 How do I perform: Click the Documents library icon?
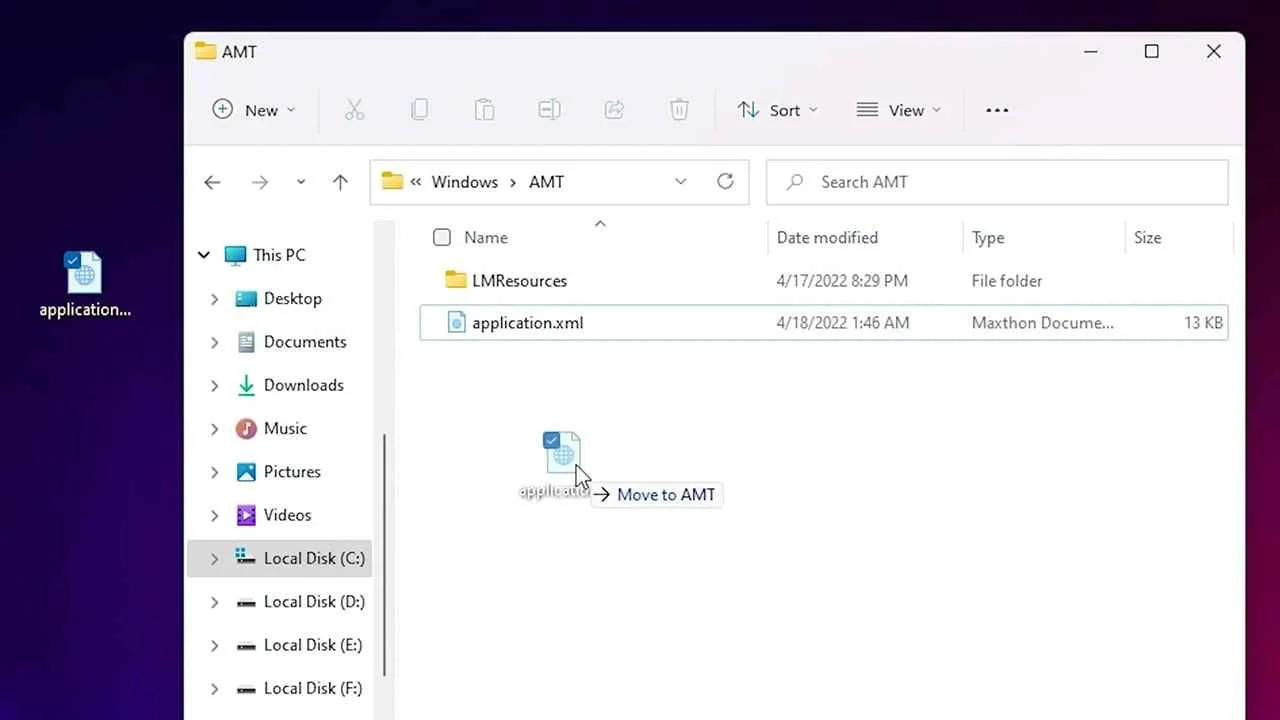(246, 342)
